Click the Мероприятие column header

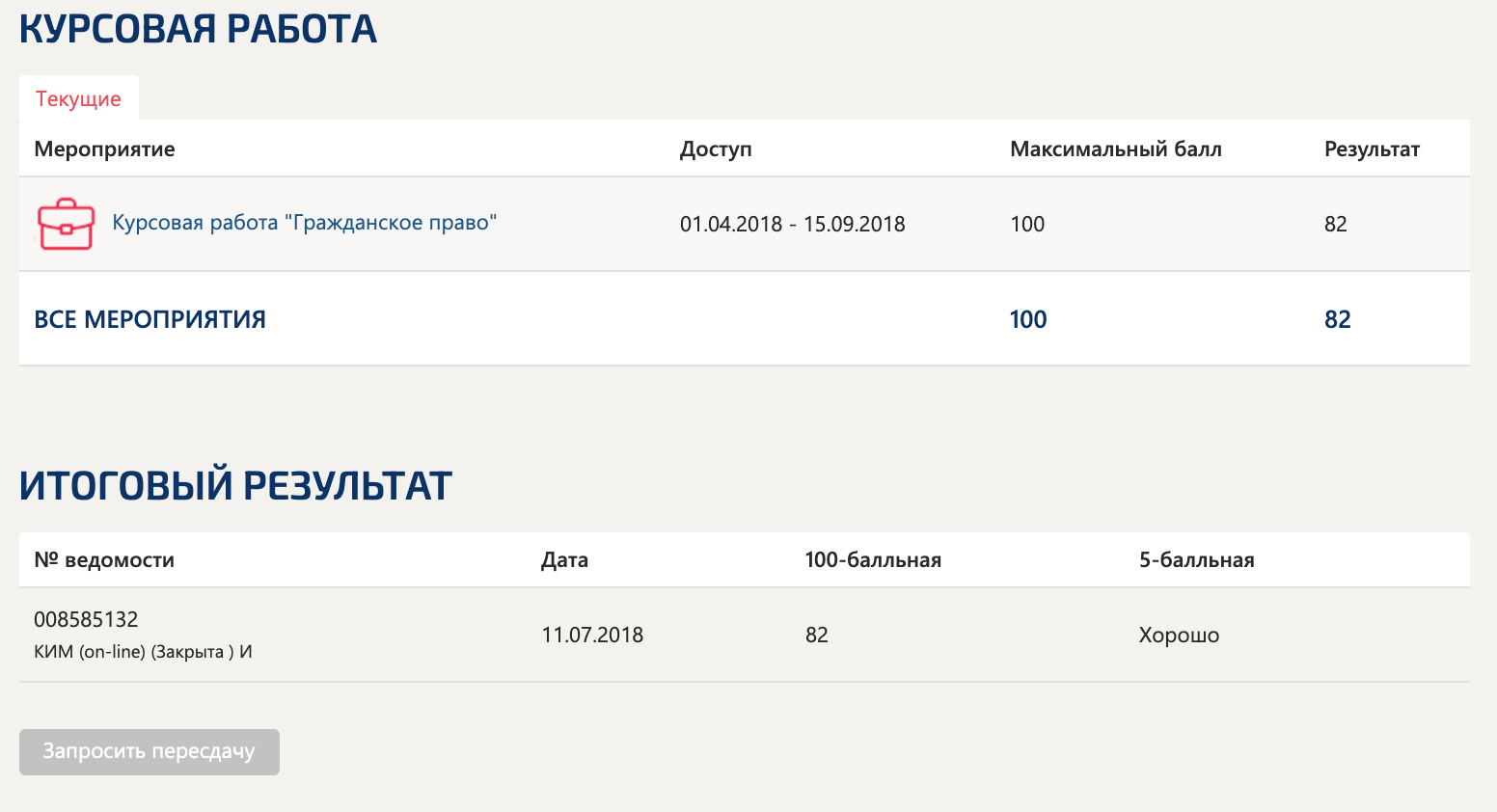[x=104, y=149]
